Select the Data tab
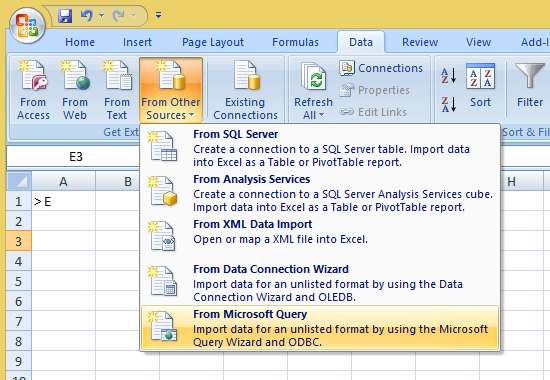Viewport: 550px width, 380px height. tap(361, 42)
